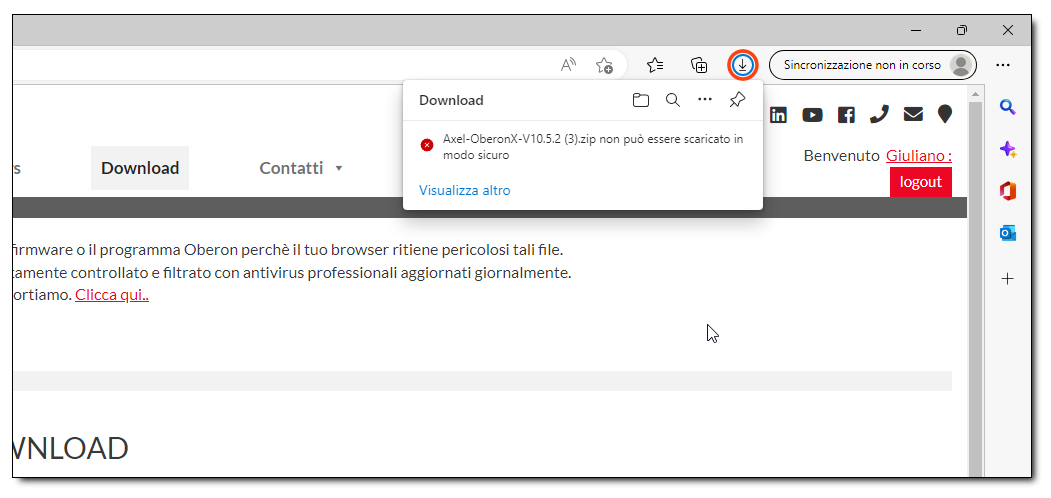Open the Collections icon

[x=699, y=65]
